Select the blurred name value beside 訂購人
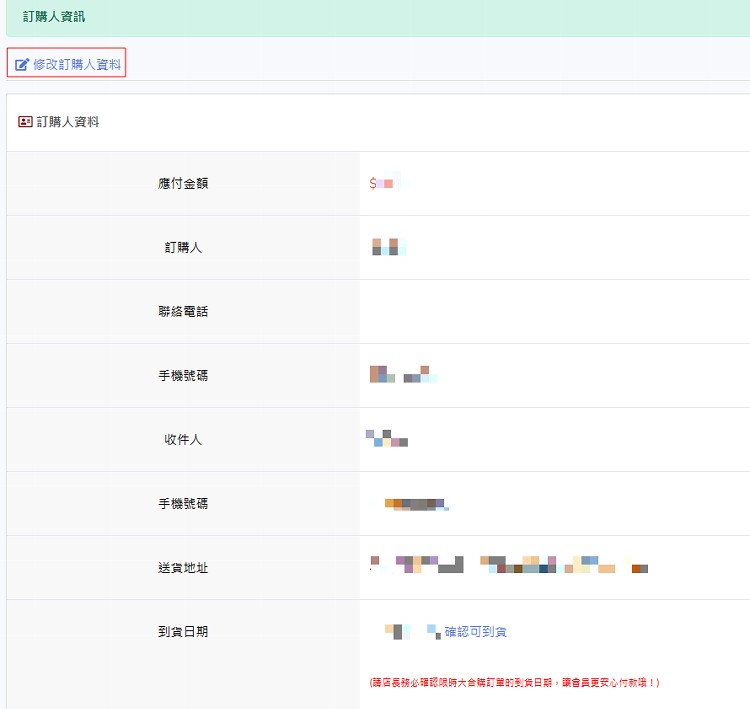This screenshot has height=709, width=750. click(388, 247)
